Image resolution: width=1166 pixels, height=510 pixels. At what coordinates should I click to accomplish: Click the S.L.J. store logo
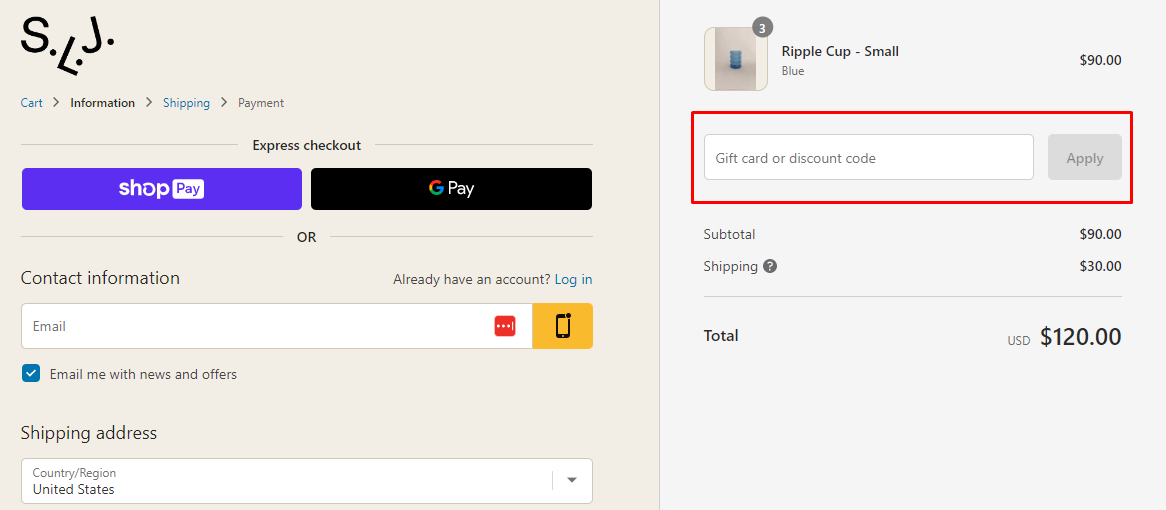[x=67, y=46]
